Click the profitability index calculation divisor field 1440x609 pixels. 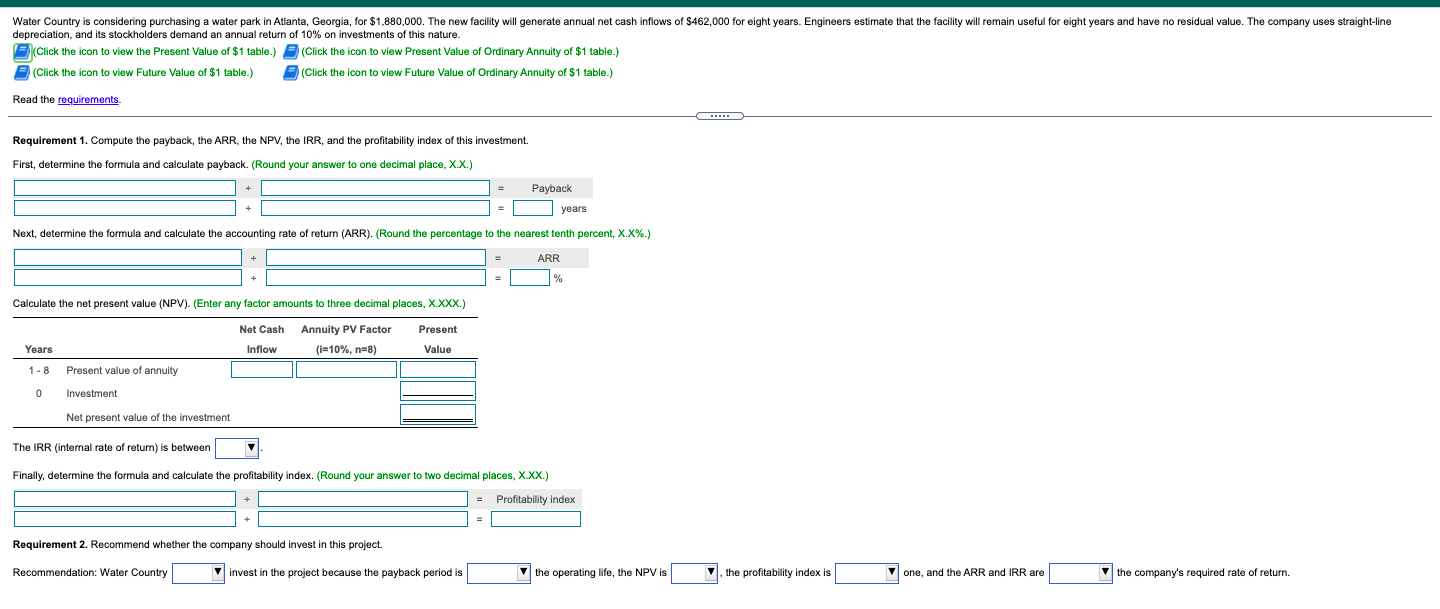pyautogui.click(x=363, y=519)
